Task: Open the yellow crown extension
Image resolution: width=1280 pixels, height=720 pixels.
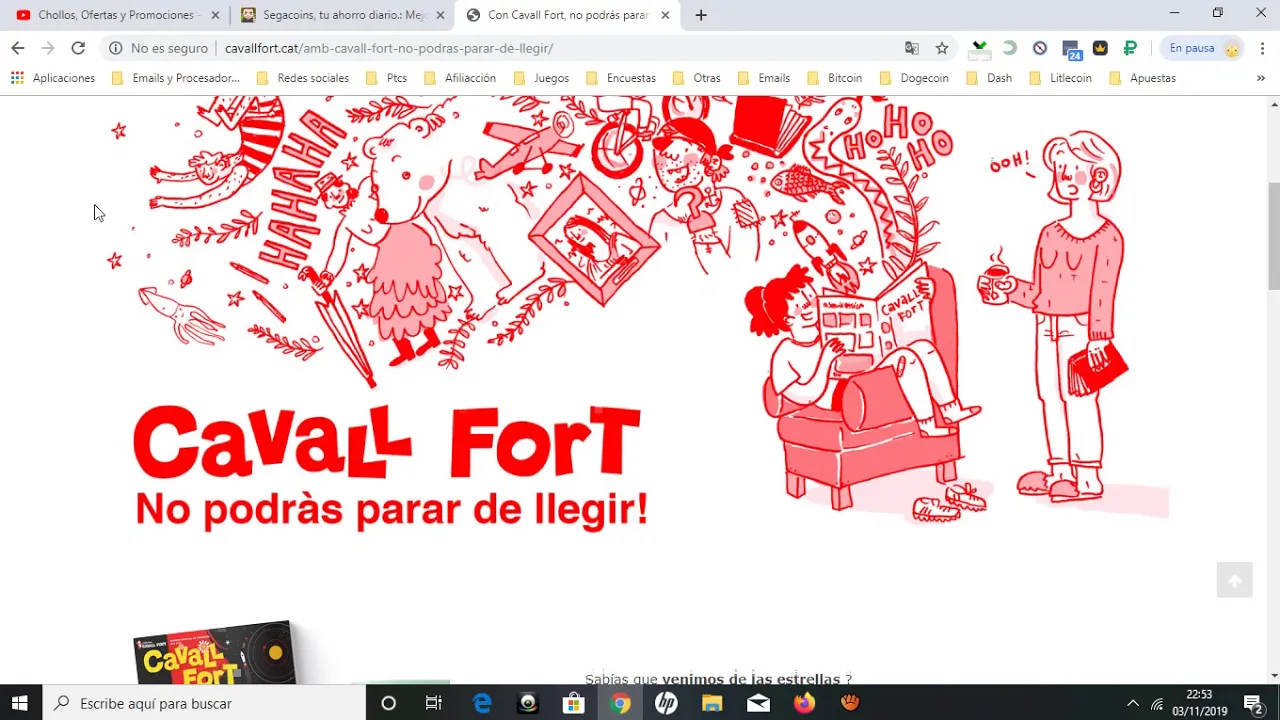Action: pos(1100,48)
